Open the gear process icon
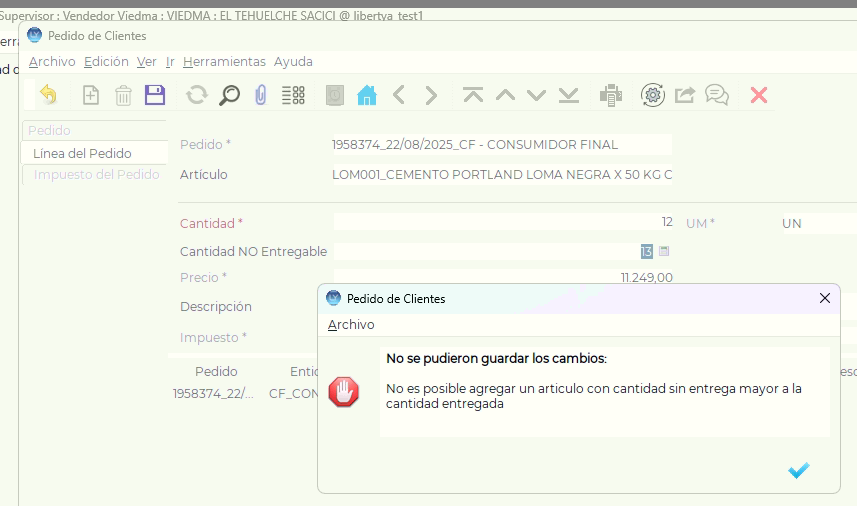Viewport: 857px width, 506px height. tap(653, 95)
